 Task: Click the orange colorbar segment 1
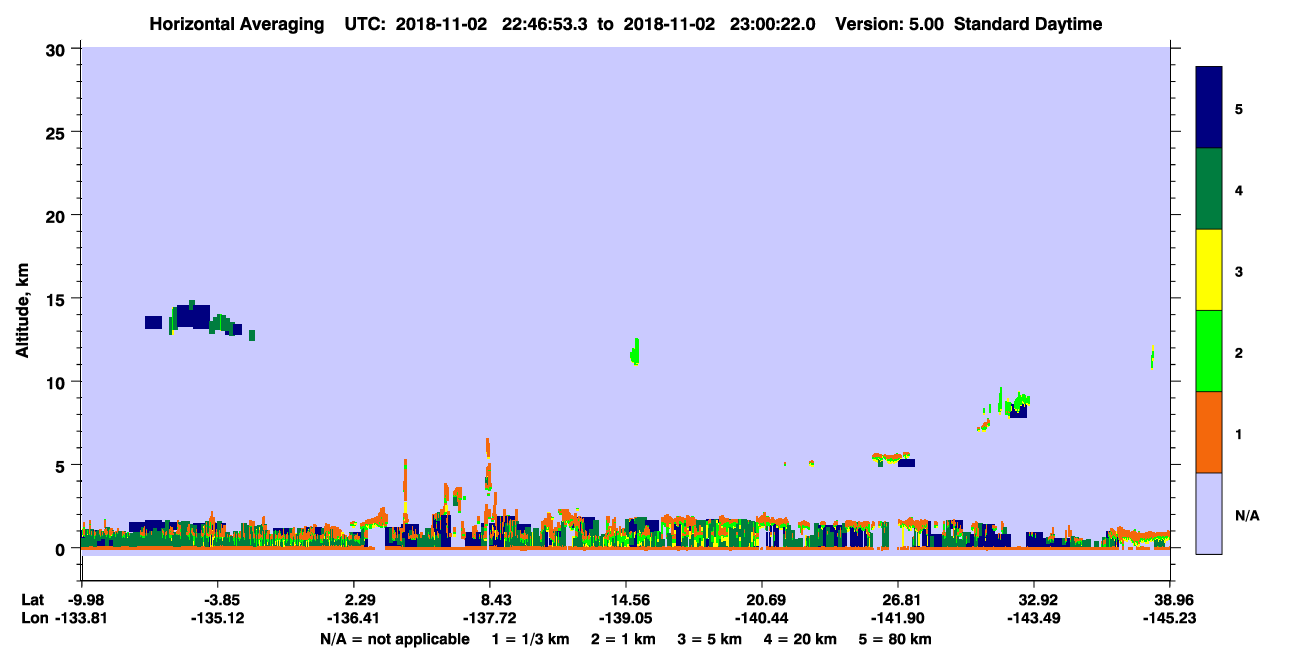(1209, 432)
